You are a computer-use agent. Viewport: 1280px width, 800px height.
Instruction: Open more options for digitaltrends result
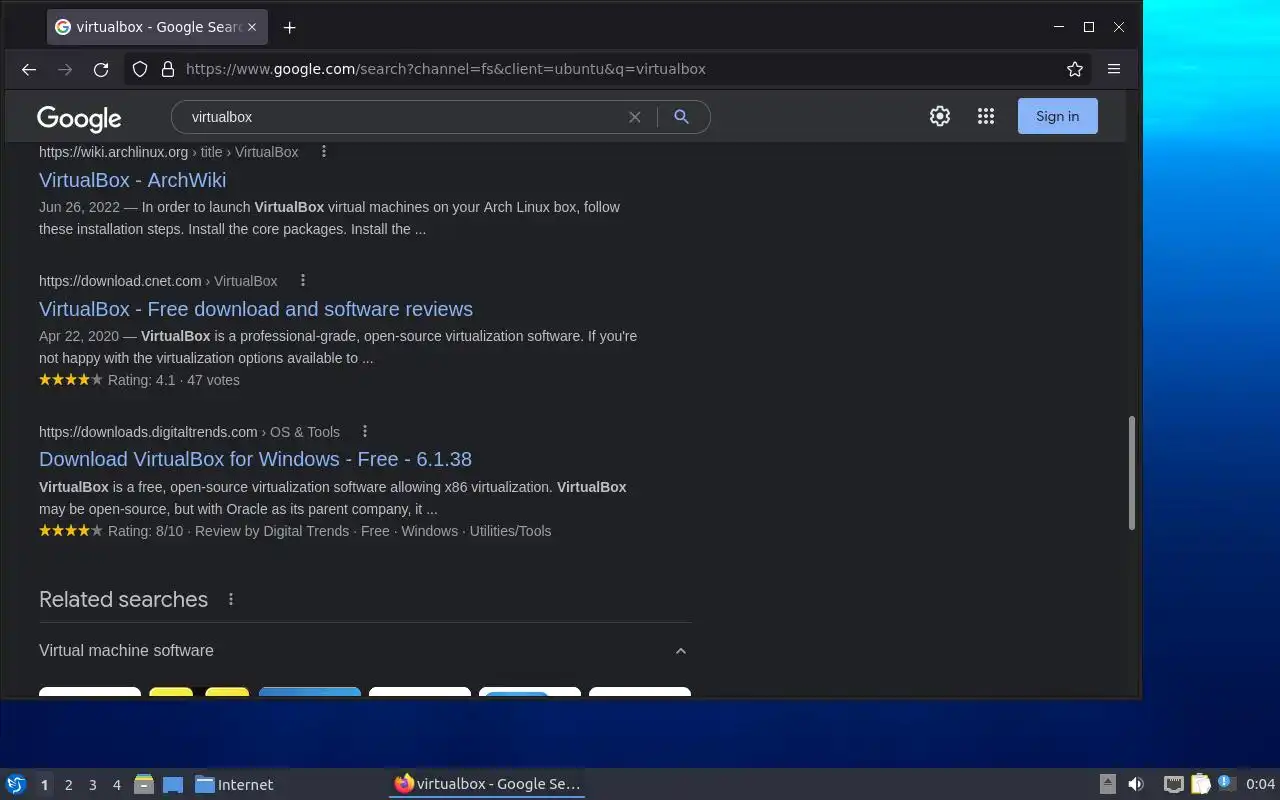pos(364,432)
